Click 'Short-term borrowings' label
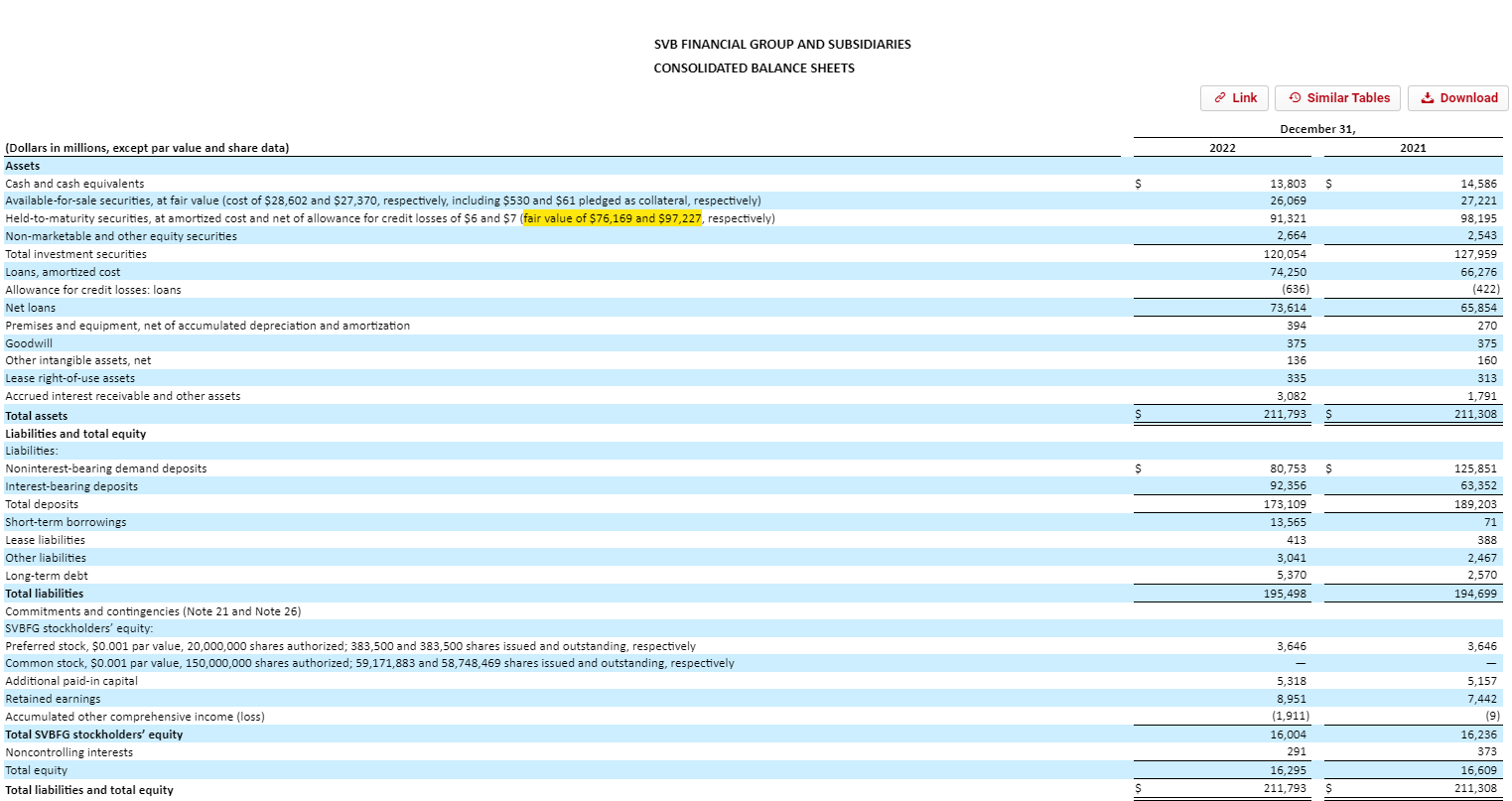Image resolution: width=1512 pixels, height=801 pixels. 66,522
